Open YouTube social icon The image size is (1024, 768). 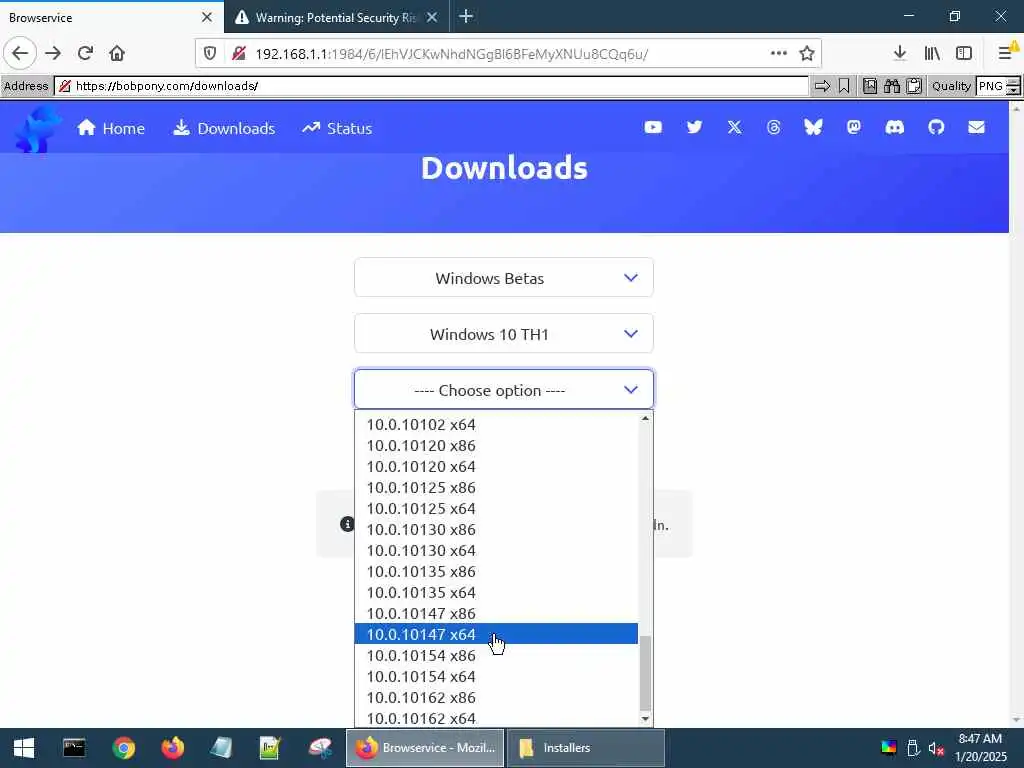(653, 127)
